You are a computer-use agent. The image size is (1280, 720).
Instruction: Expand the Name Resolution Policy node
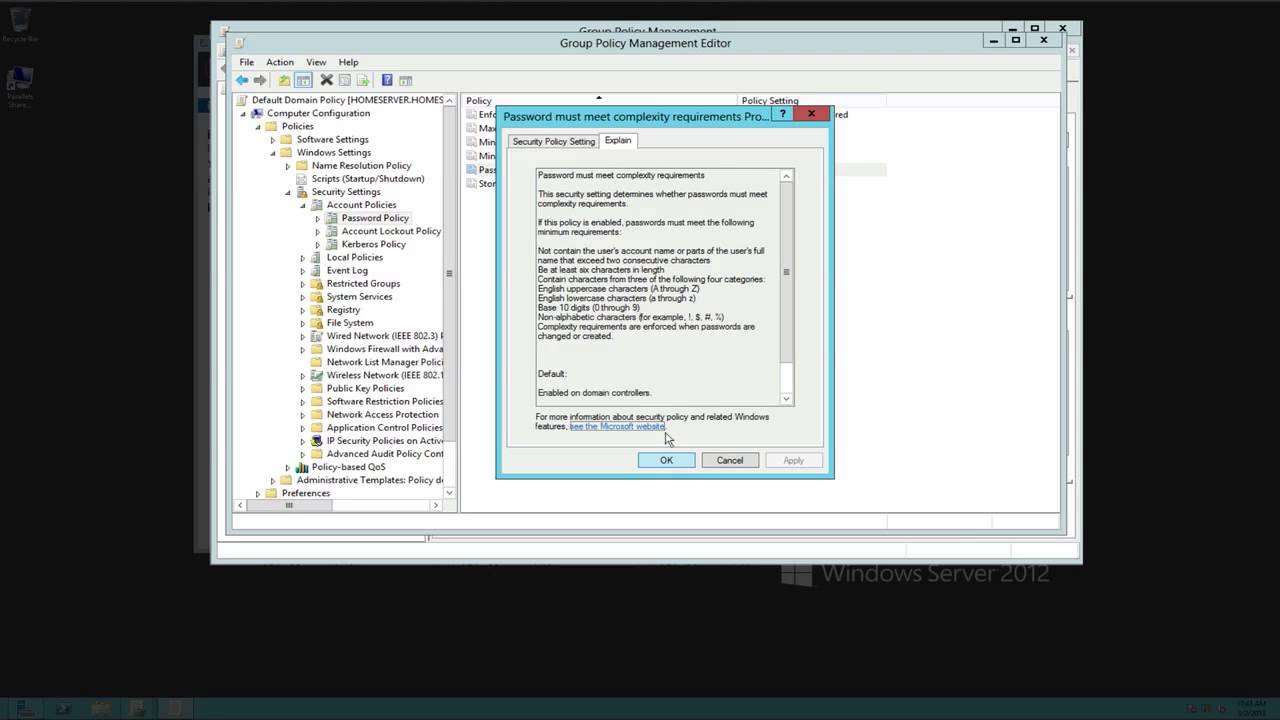coord(288,166)
